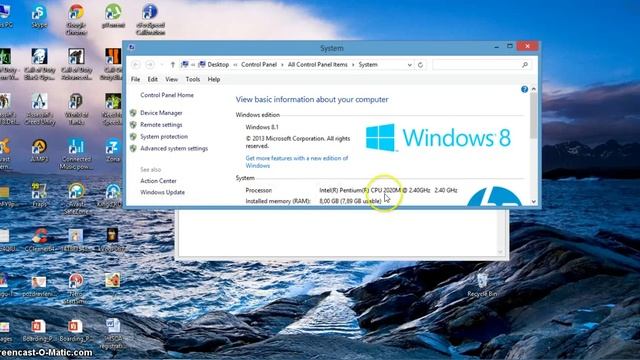640x360 pixels.
Task: Open the Tools menu
Action: click(x=193, y=79)
